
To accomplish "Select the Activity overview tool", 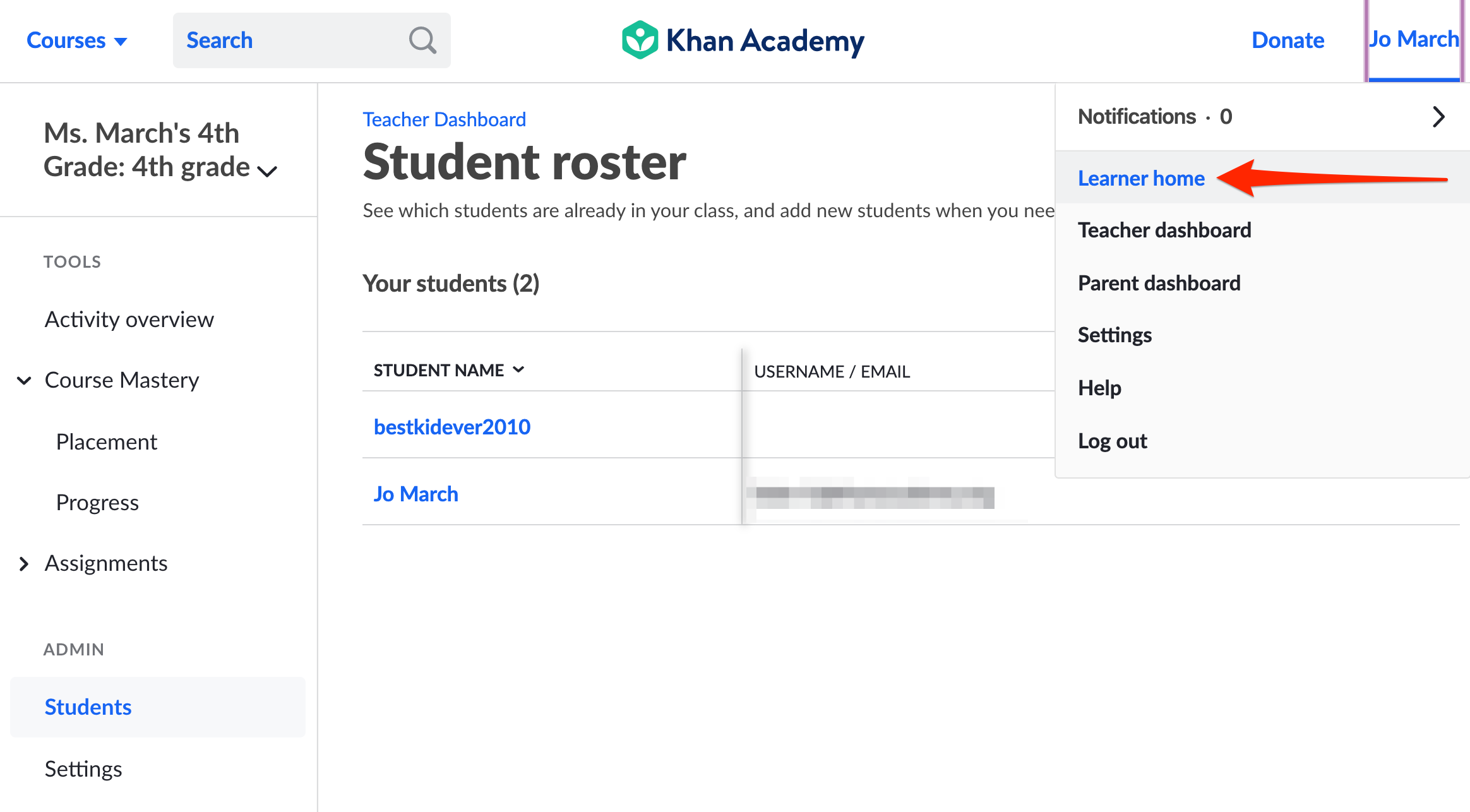I will click(x=129, y=319).
